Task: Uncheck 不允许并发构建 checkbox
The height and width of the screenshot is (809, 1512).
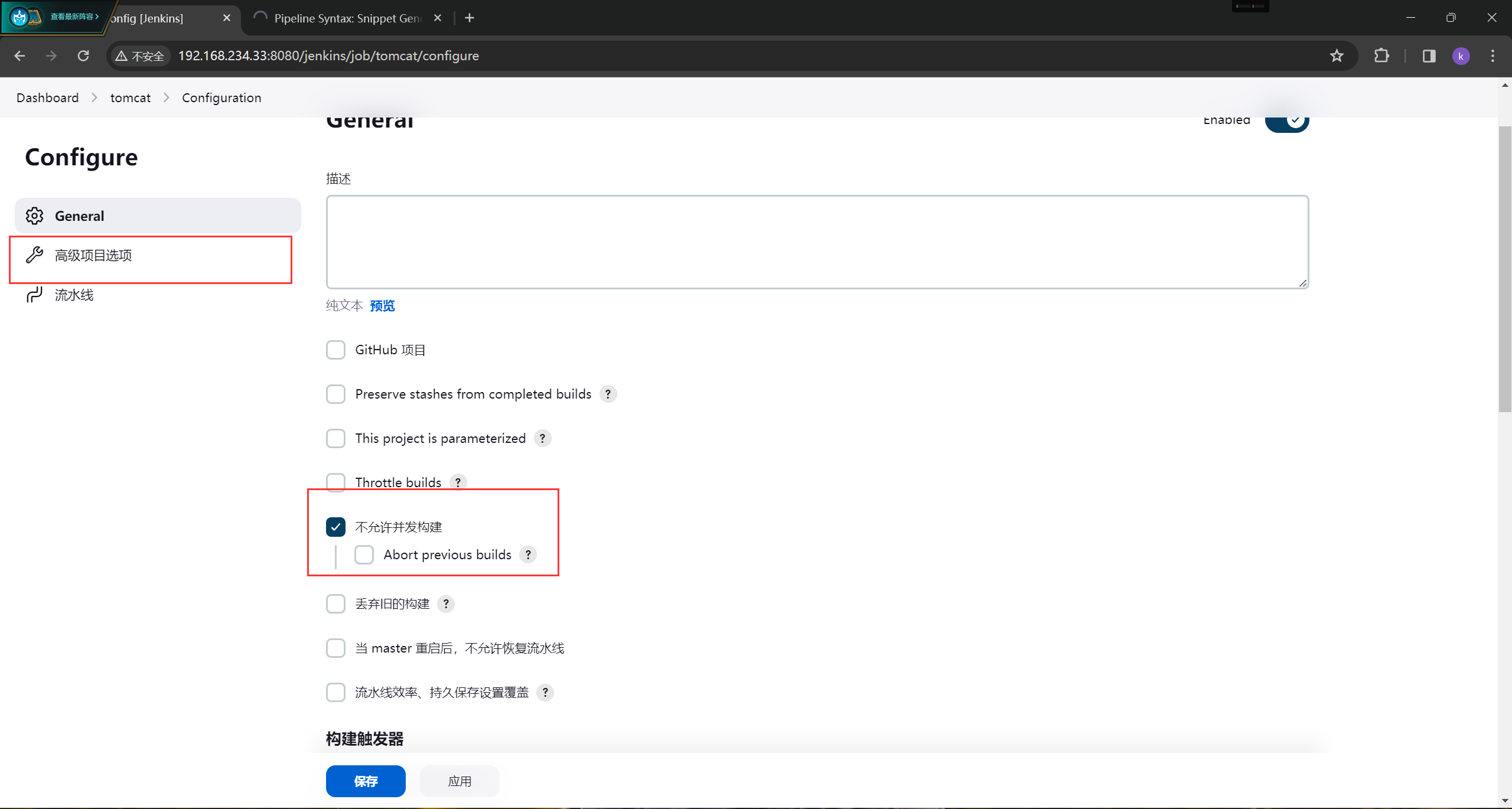Action: (x=336, y=527)
